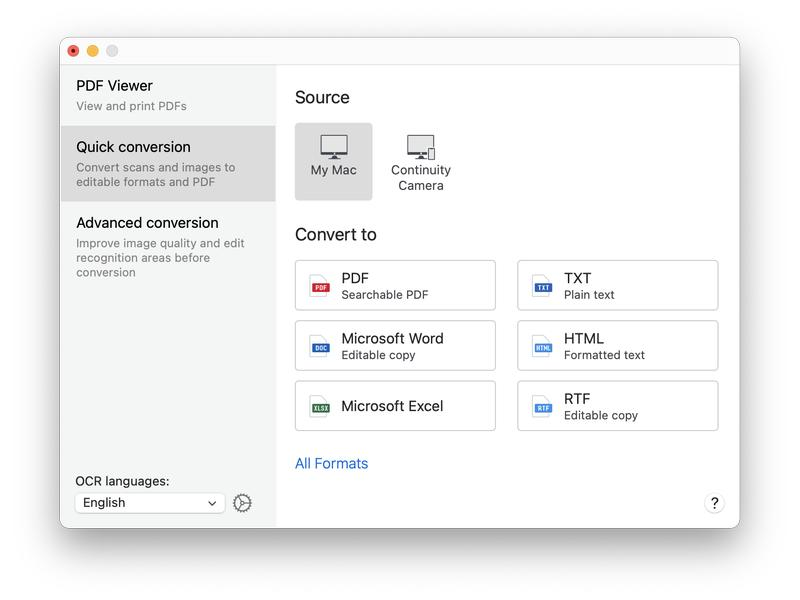Image resolution: width=800 pixels, height=600 pixels.
Task: Convert to RTF editable copy
Action: coord(617,406)
